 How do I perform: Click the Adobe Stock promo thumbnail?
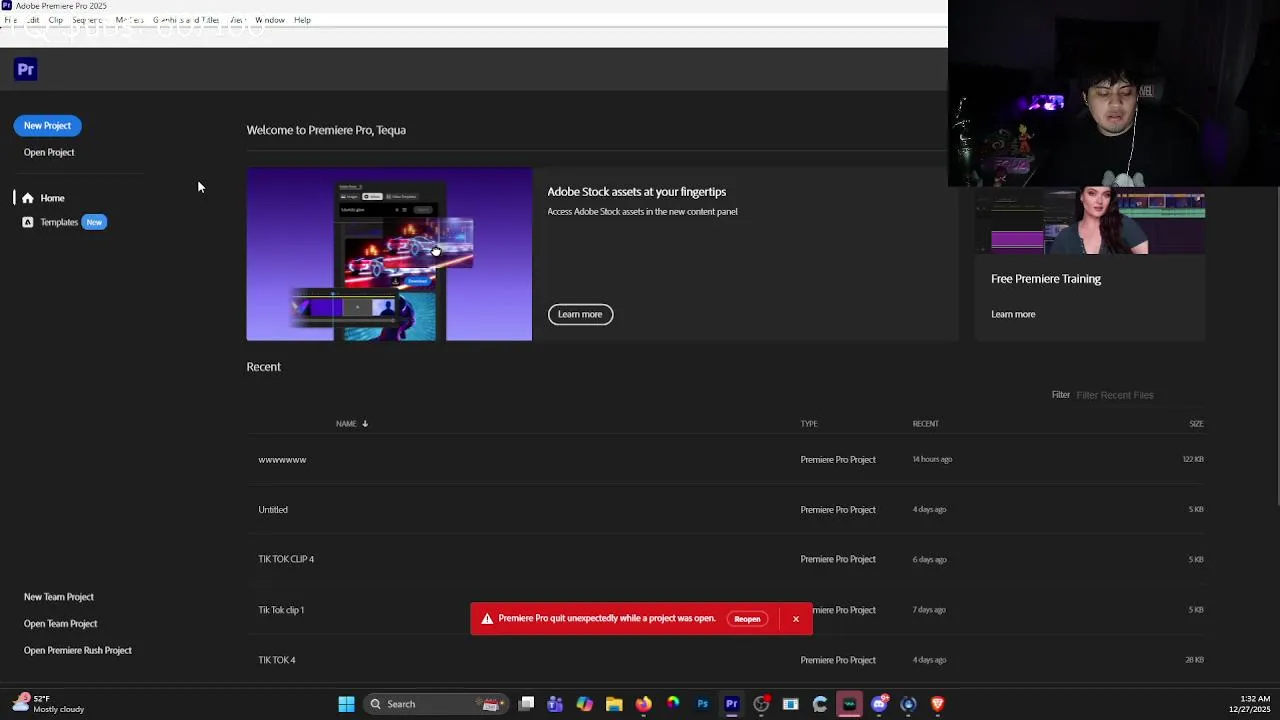[x=389, y=254]
